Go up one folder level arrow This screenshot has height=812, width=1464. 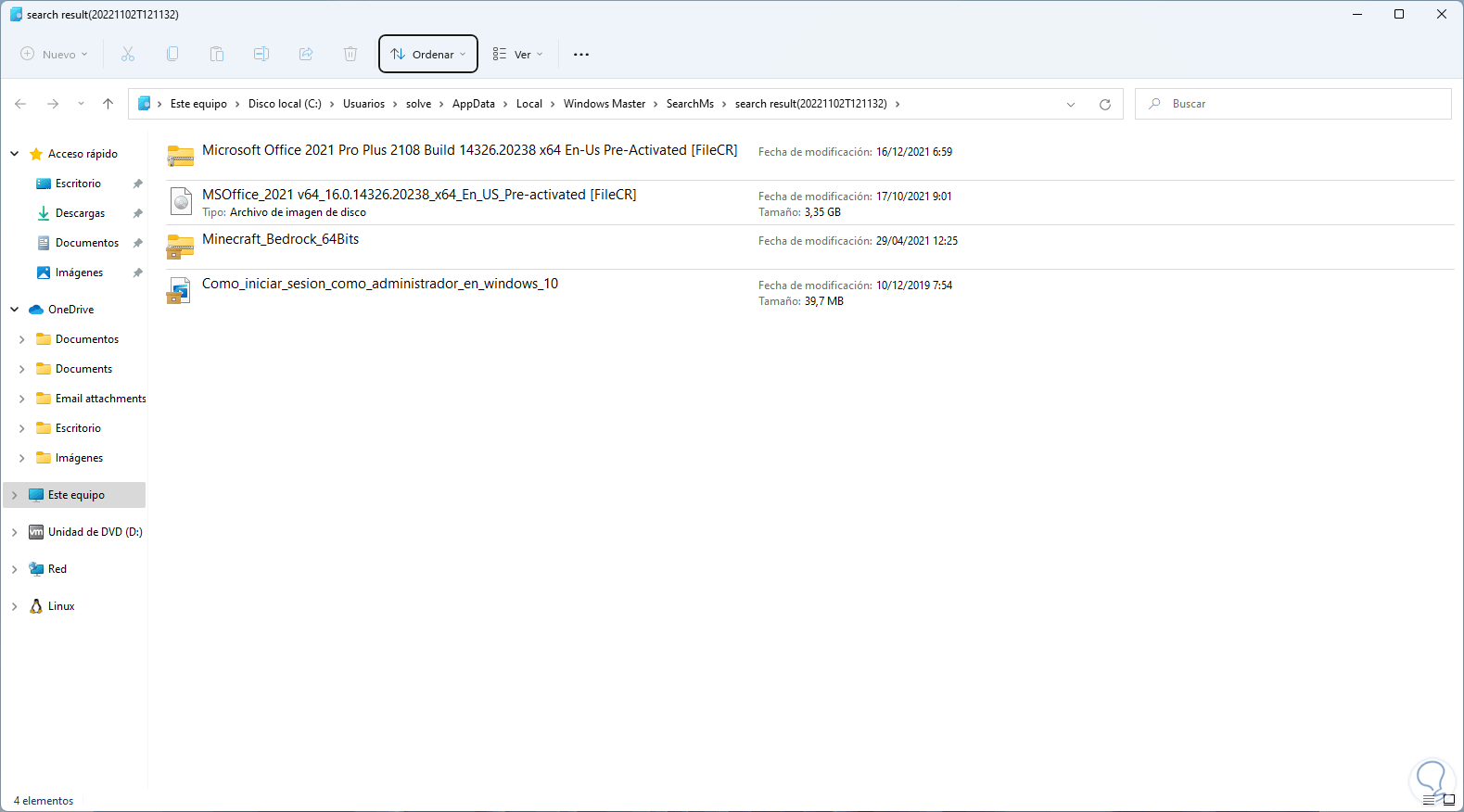pos(108,104)
